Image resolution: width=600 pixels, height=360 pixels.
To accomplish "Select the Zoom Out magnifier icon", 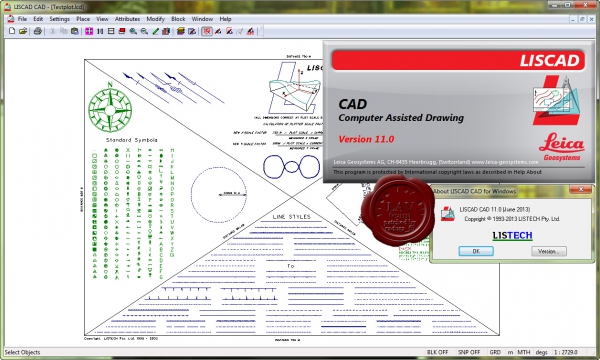I will click(x=144, y=31).
